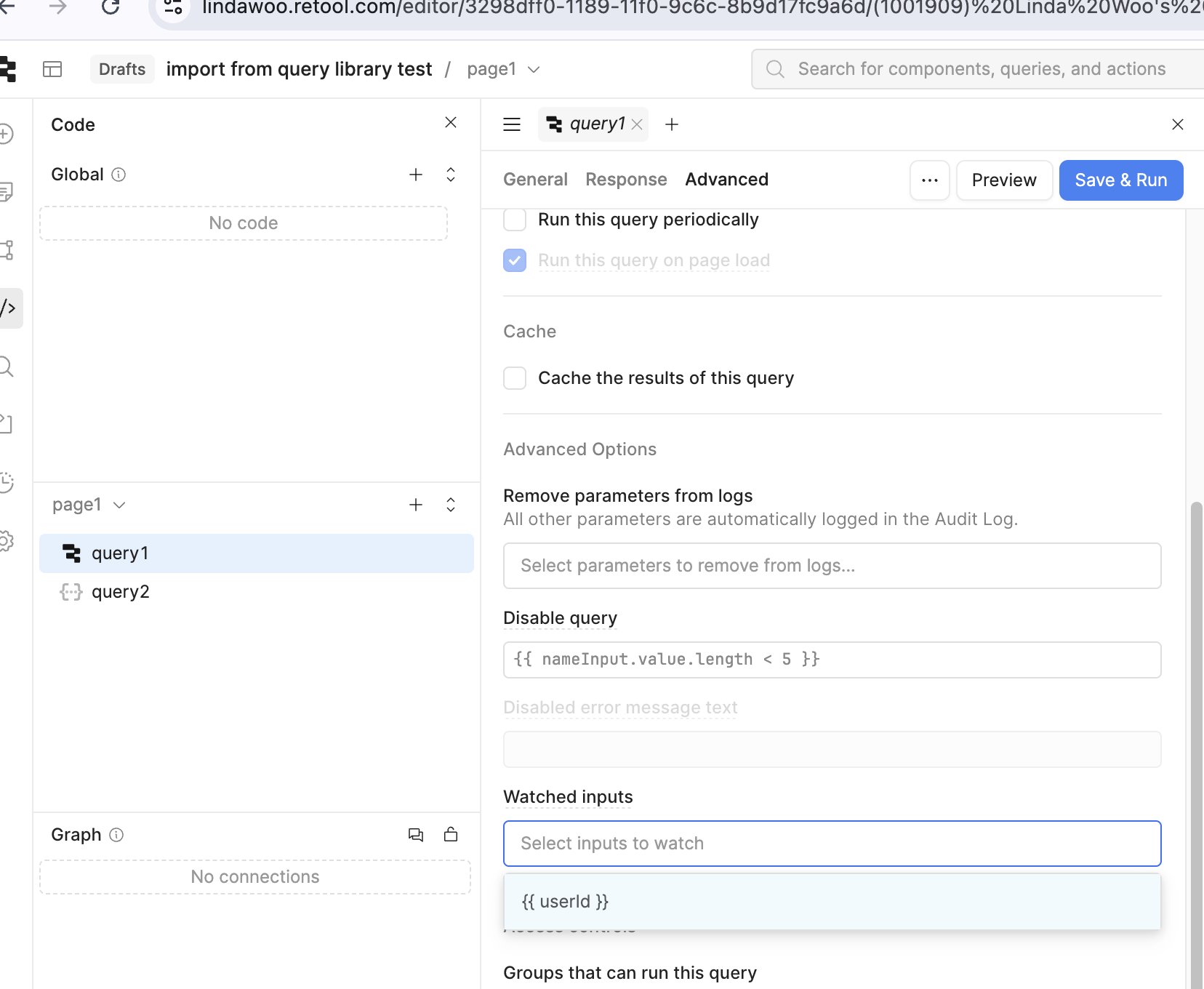Toggle Run this query on page load checkbox

tap(515, 260)
